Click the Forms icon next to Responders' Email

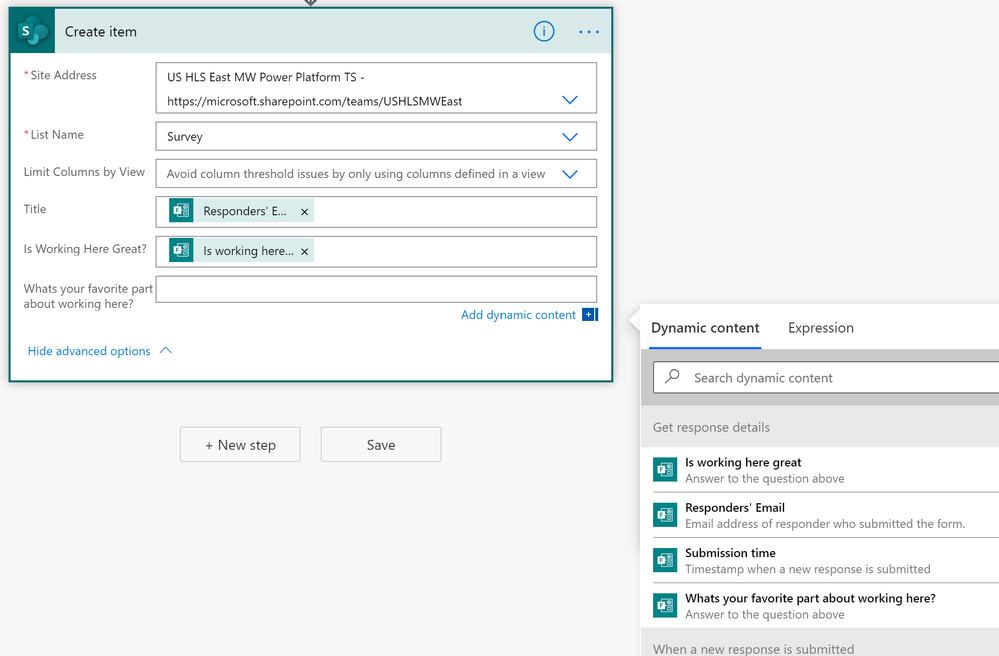click(665, 515)
